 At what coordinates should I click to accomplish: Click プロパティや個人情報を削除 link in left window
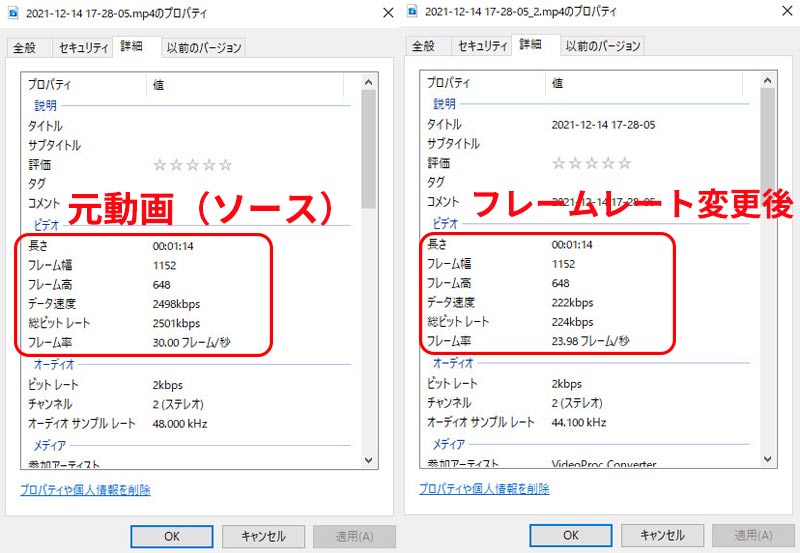click(x=85, y=490)
